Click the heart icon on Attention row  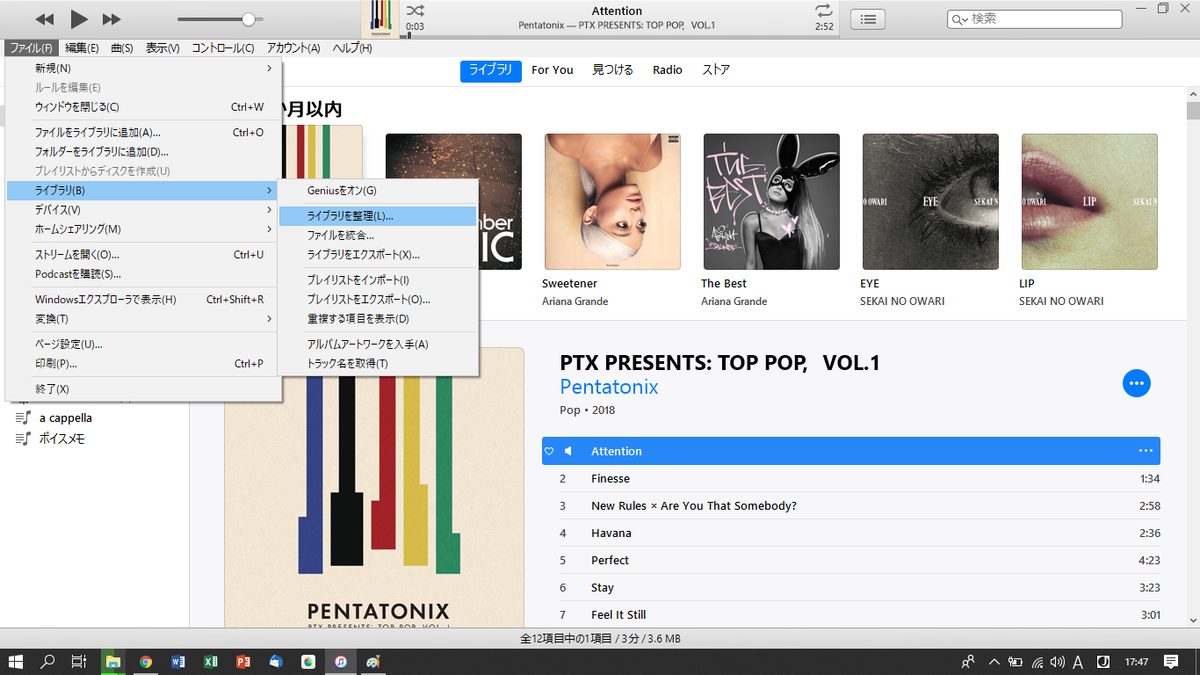[x=549, y=451]
